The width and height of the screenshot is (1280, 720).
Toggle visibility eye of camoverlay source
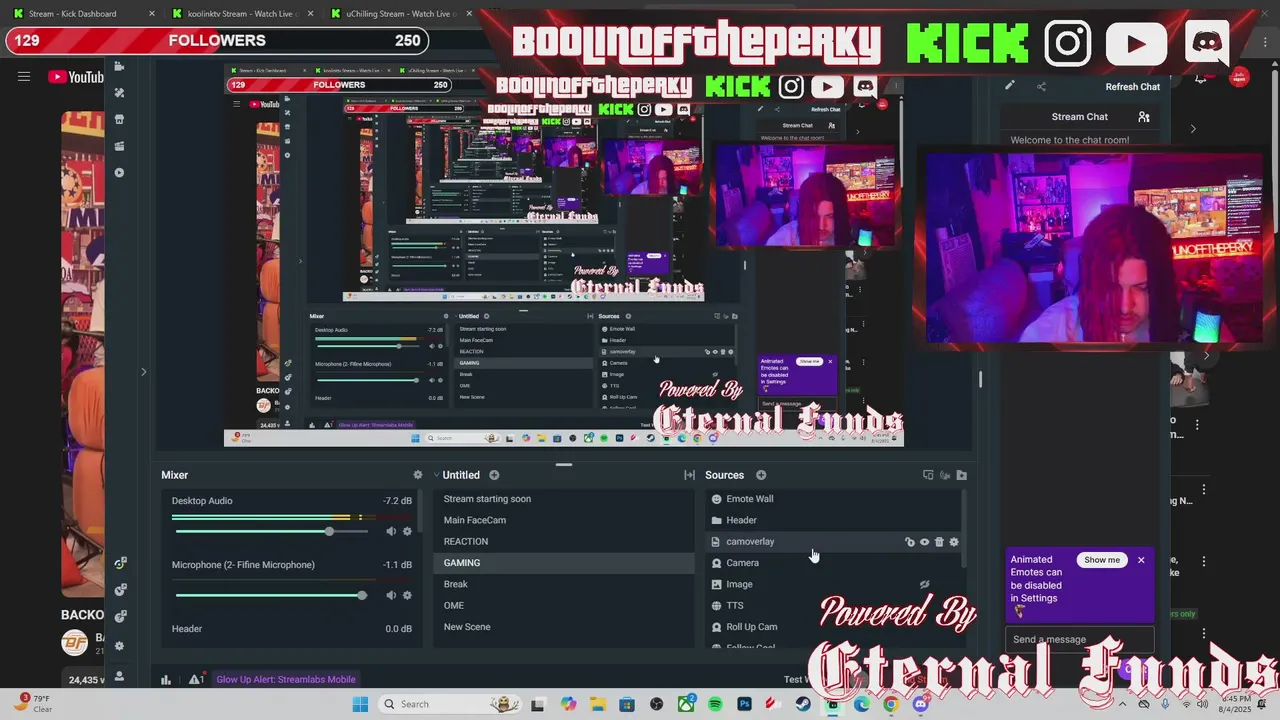coord(924,542)
